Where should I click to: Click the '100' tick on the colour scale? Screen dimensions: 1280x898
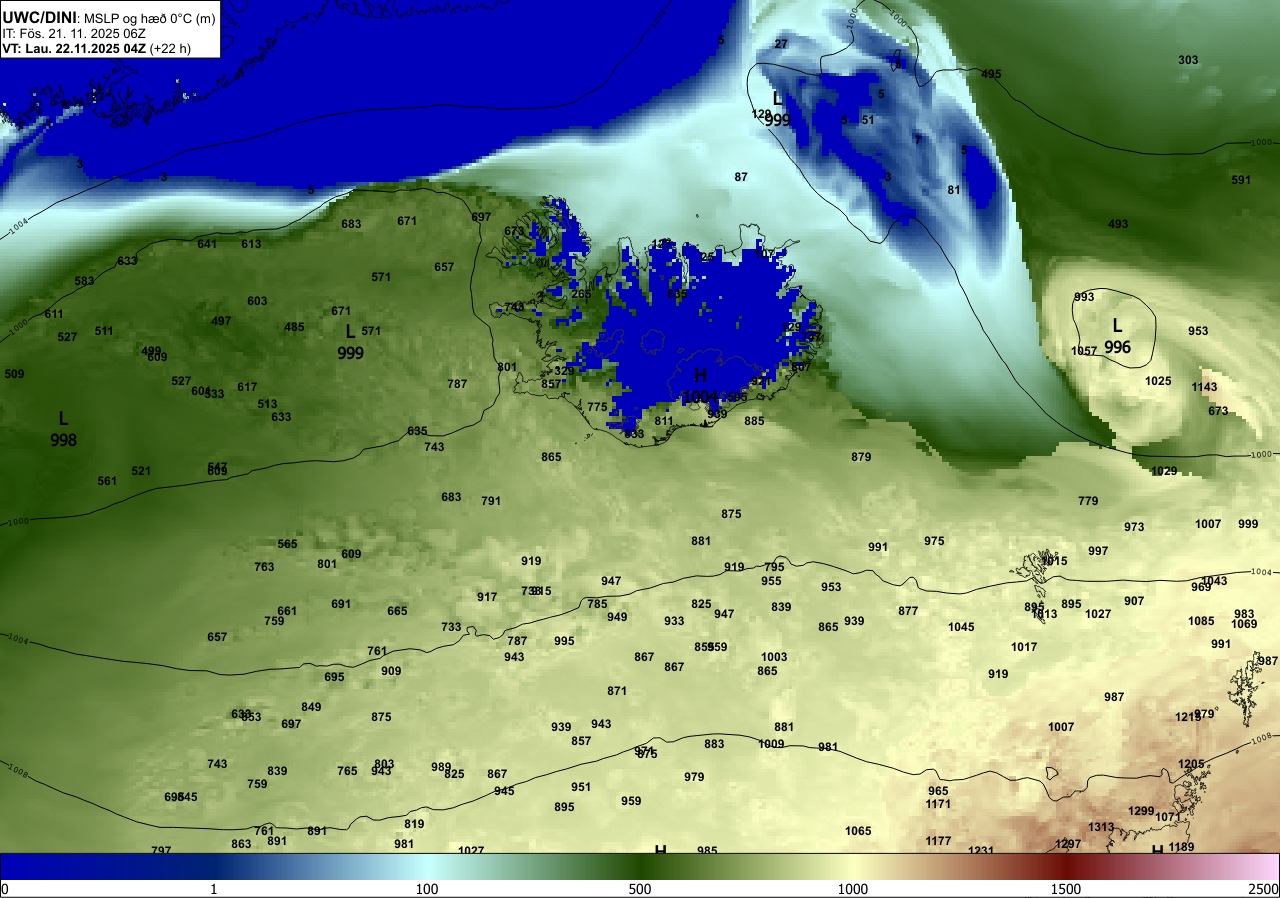click(x=427, y=889)
